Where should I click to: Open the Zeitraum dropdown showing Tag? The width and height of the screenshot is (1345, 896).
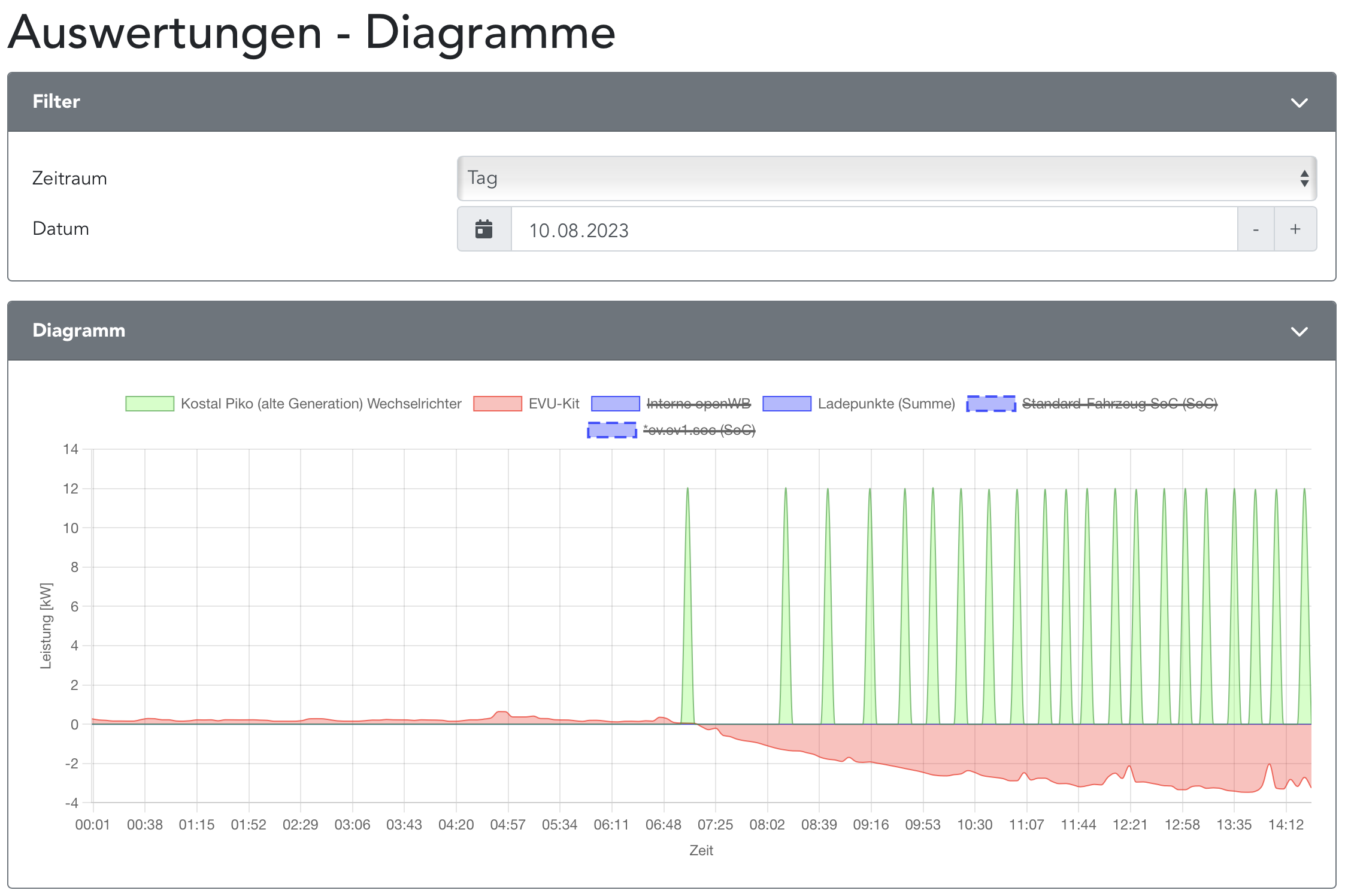point(886,178)
